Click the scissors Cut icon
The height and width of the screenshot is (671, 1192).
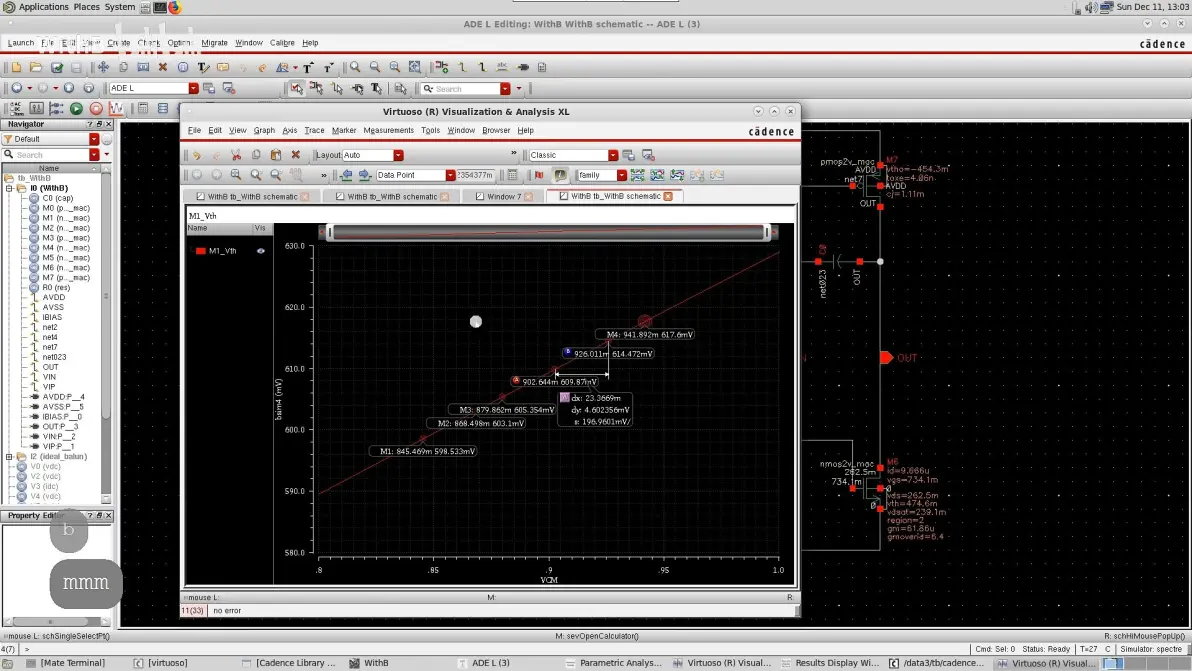point(236,155)
